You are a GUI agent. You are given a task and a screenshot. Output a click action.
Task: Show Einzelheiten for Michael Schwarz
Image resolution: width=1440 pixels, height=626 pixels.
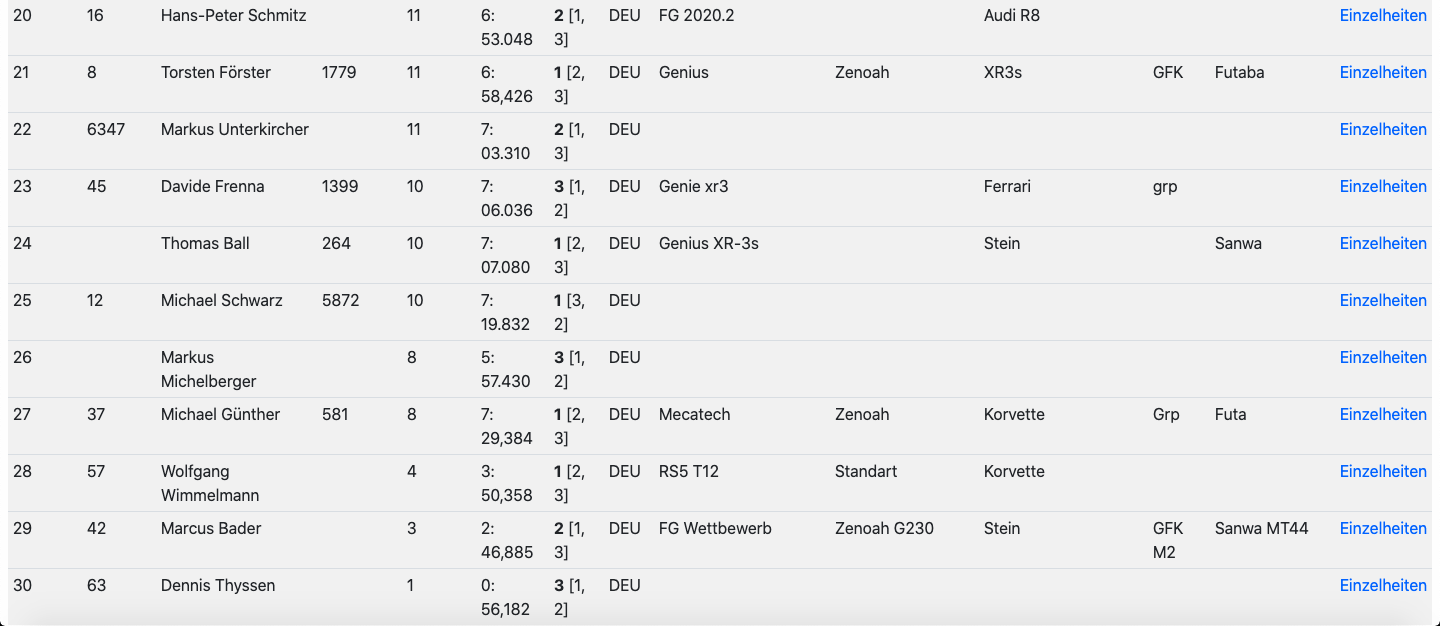1383,301
